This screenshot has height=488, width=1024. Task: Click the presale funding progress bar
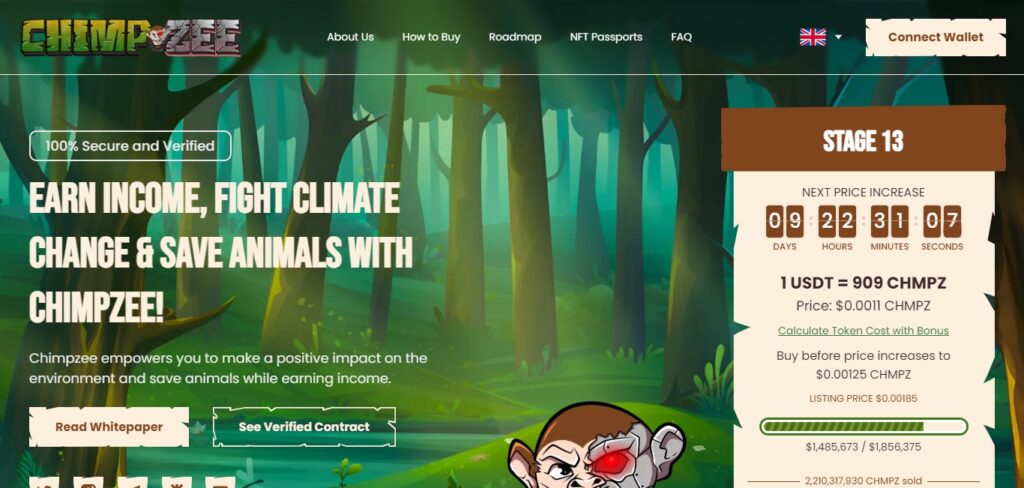tap(863, 427)
